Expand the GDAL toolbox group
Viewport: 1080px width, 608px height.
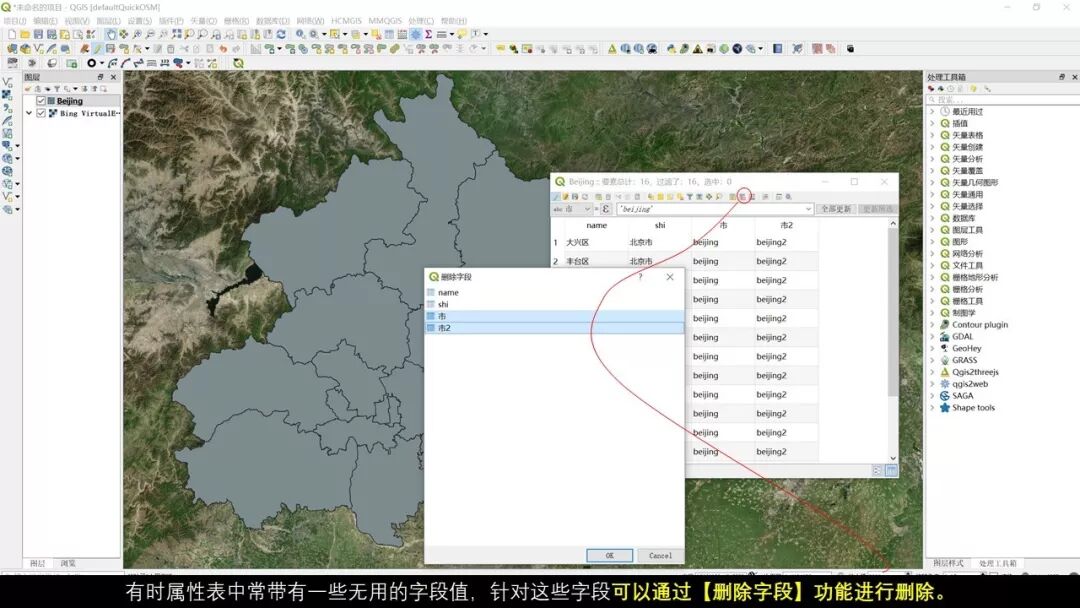click(x=932, y=337)
